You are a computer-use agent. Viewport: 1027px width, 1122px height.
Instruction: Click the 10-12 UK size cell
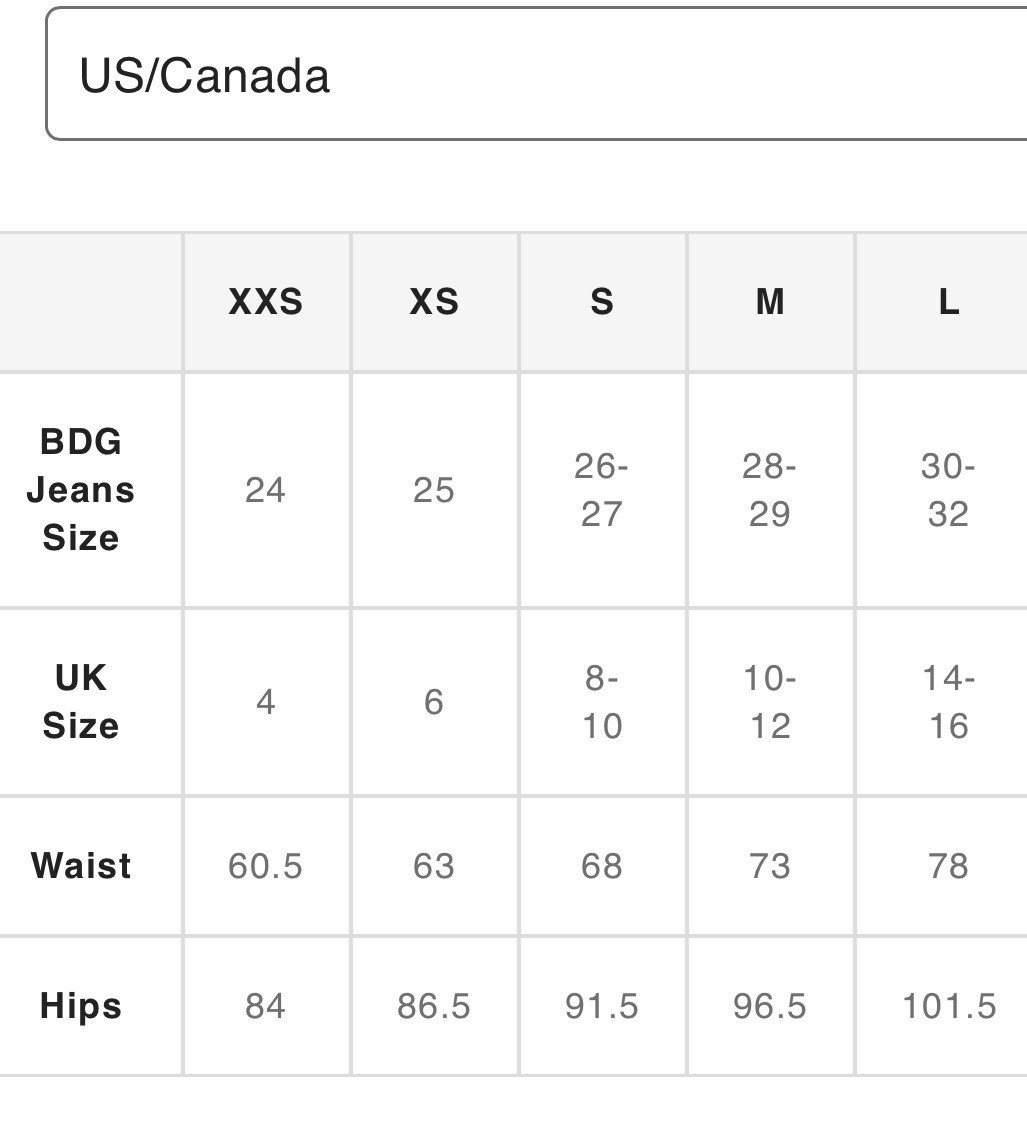coord(770,702)
